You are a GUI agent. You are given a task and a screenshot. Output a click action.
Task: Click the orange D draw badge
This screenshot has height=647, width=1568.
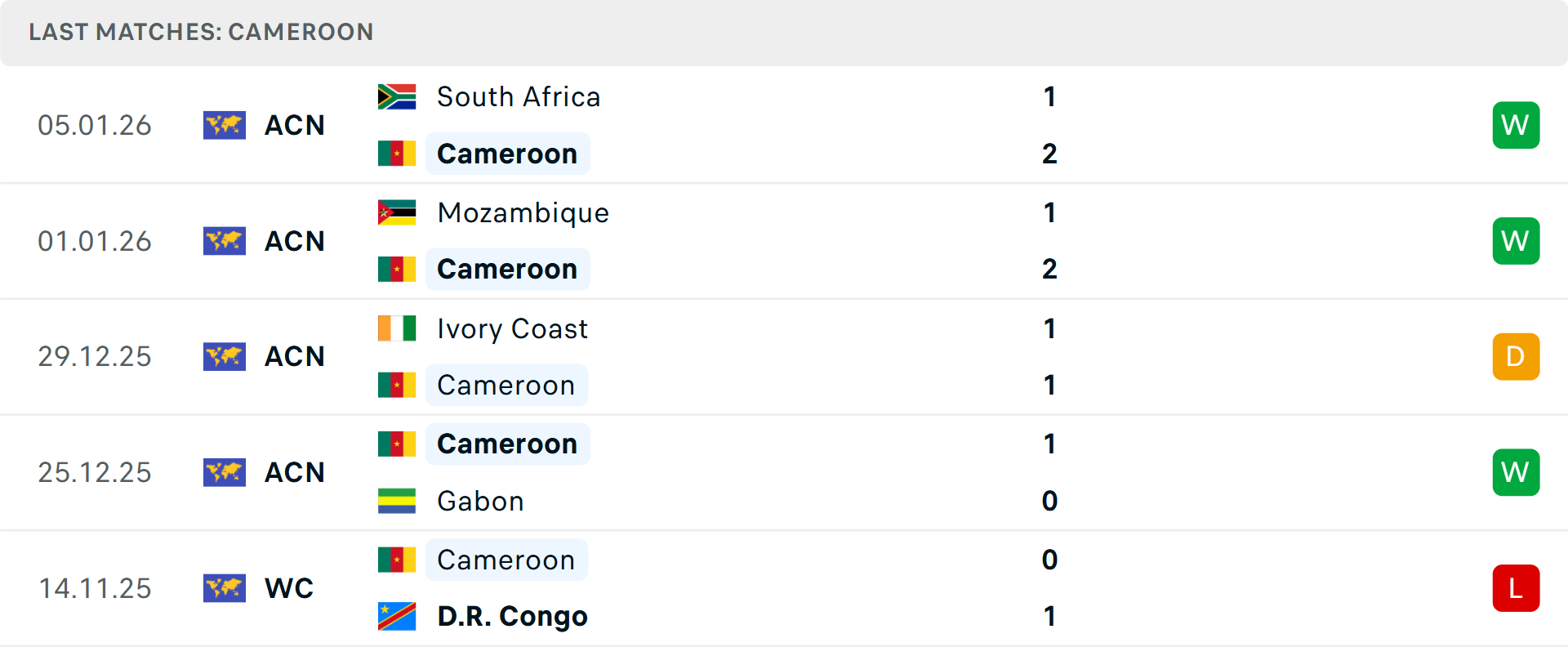point(1516,357)
